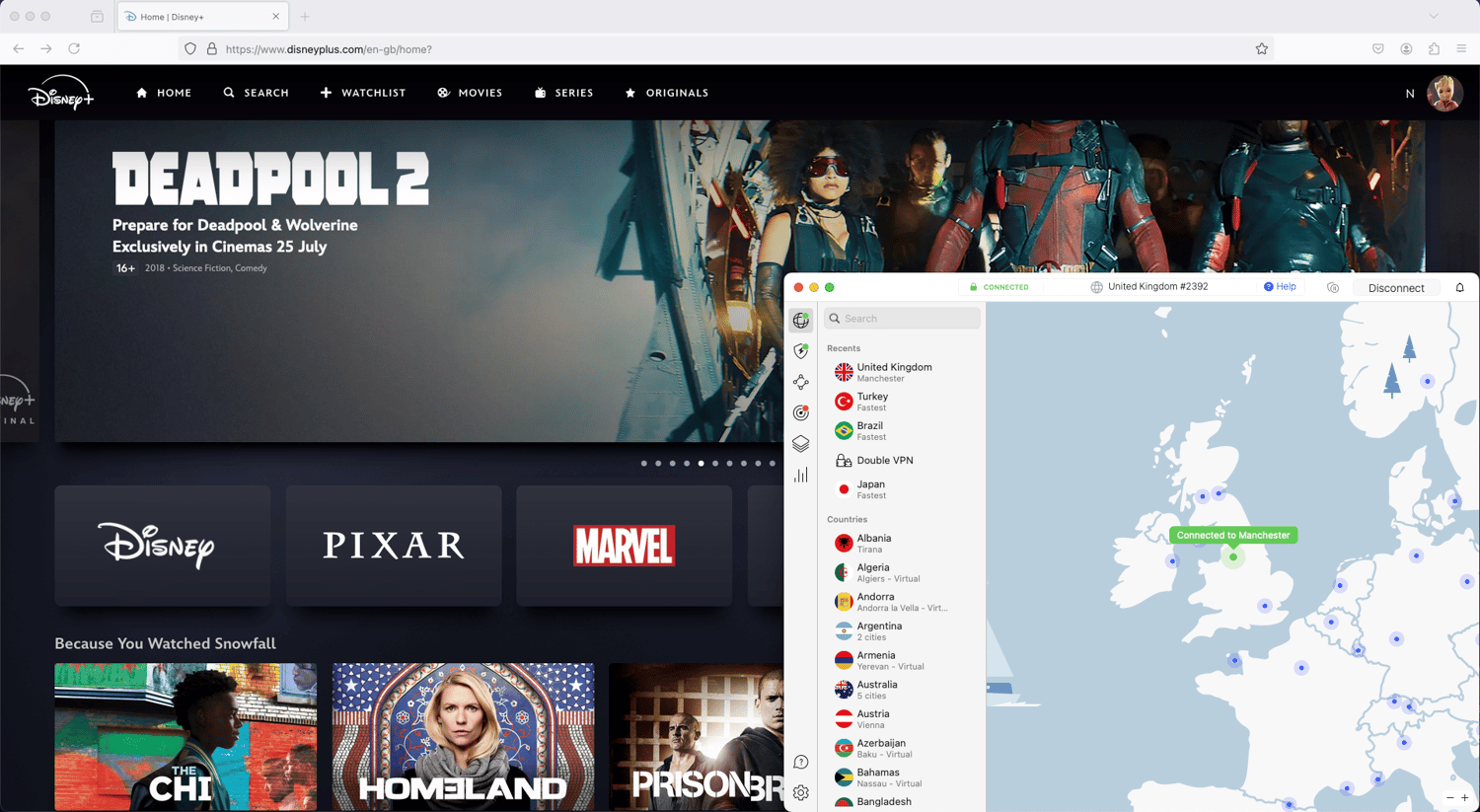Open the browser hamburger application menu
This screenshot has width=1480, height=812.
click(x=1461, y=48)
